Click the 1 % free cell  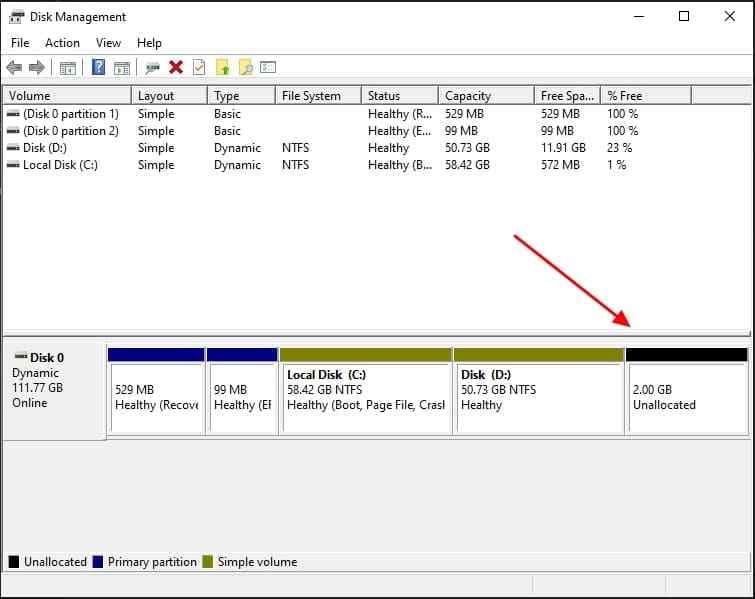coord(617,165)
